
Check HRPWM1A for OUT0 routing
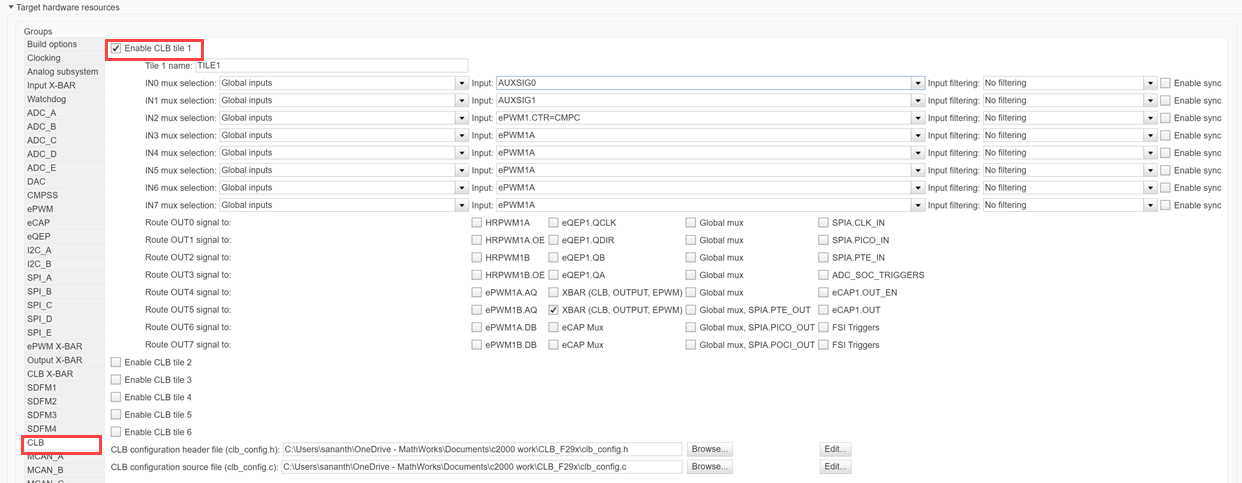pos(476,223)
